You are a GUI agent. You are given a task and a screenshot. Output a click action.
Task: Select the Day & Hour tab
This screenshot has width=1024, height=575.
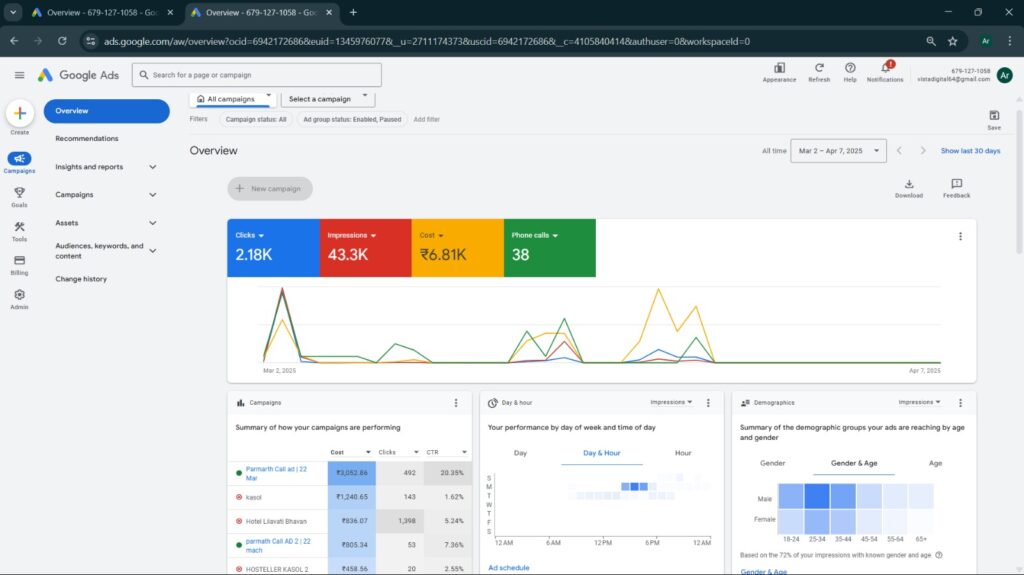601,453
